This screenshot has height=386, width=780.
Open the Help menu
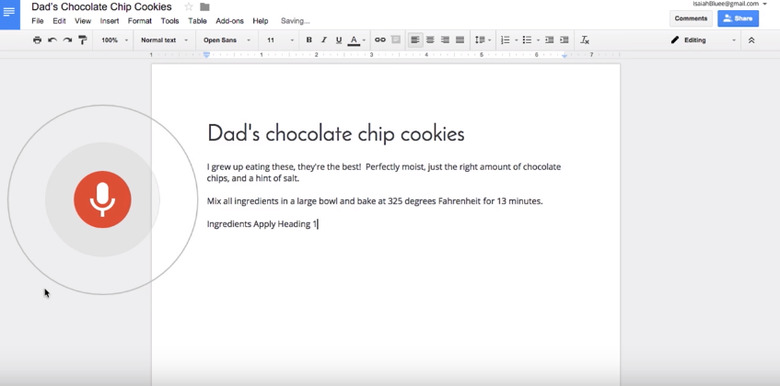coord(260,21)
